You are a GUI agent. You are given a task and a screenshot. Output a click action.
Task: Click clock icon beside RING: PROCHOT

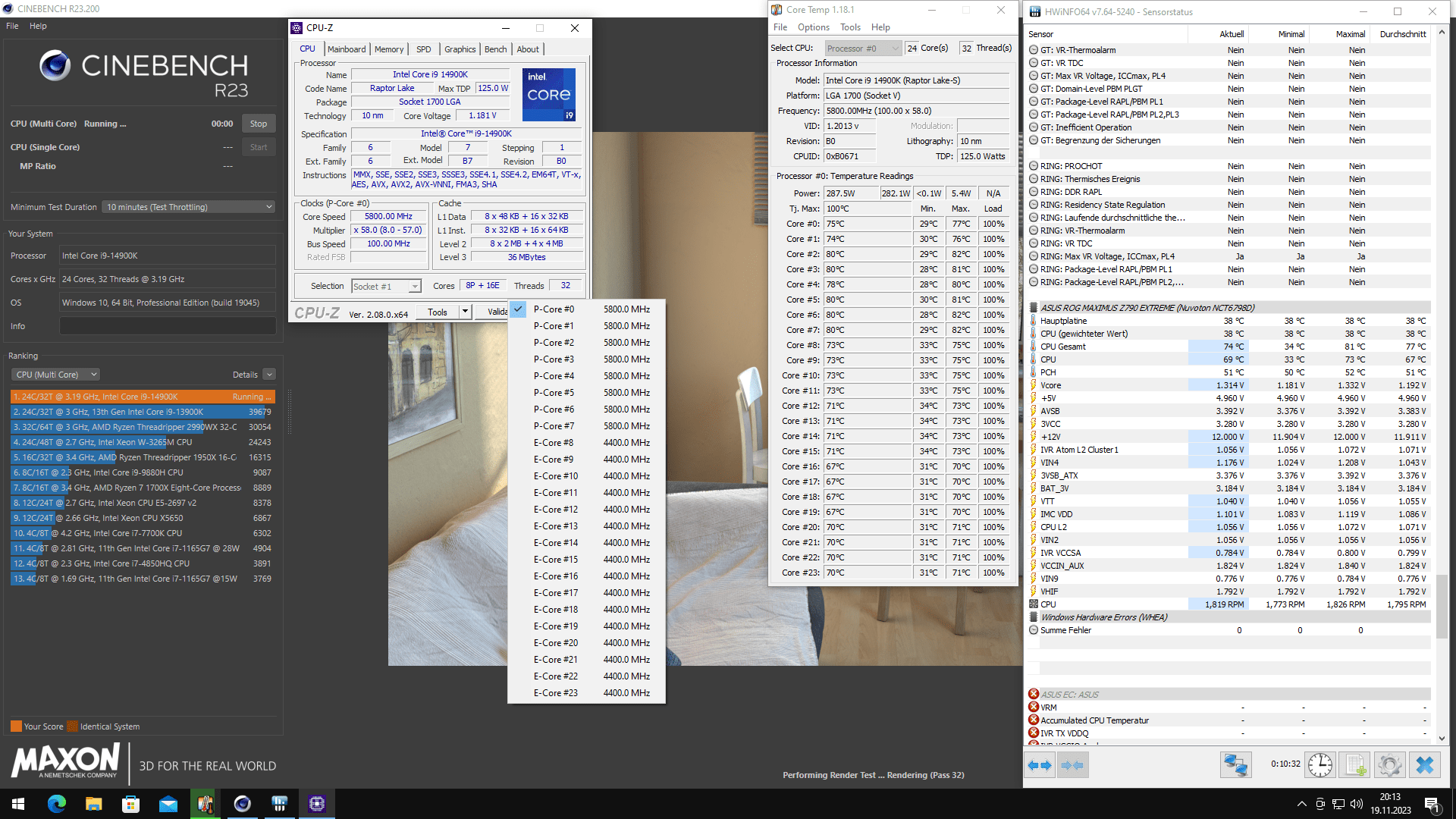pos(1033,166)
